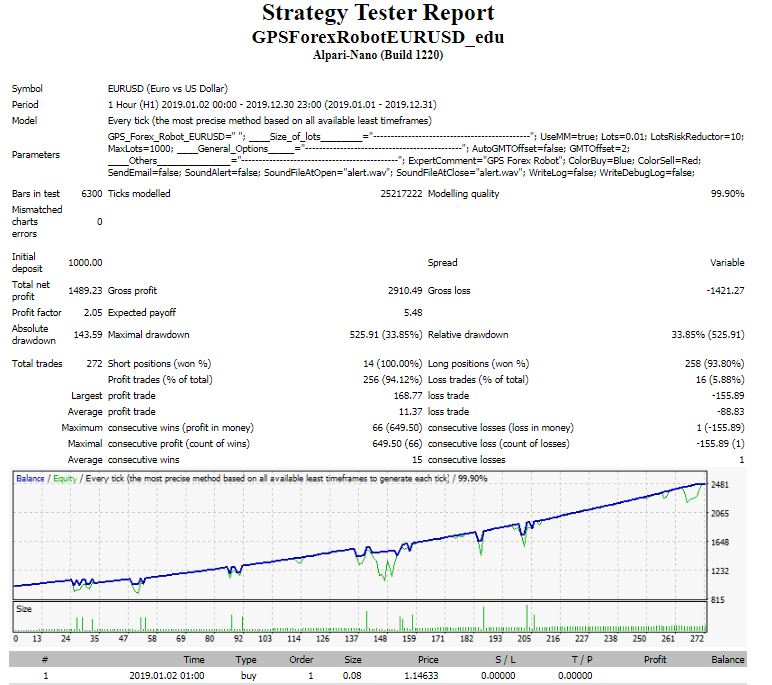Click the Equity legend label in chart
Viewport: 772px width, 685px height.
[x=65, y=479]
